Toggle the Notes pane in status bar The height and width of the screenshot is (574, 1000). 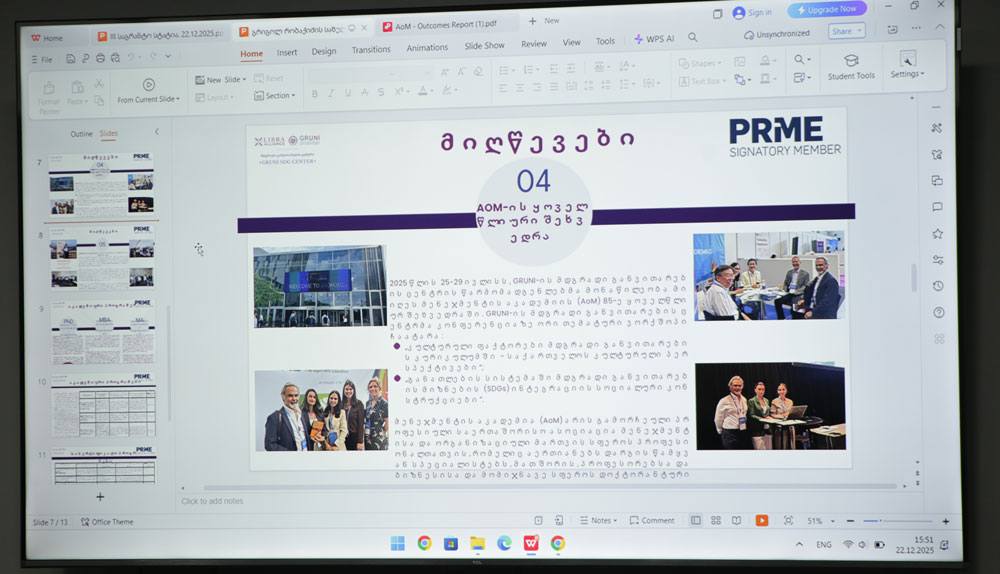pyautogui.click(x=598, y=520)
